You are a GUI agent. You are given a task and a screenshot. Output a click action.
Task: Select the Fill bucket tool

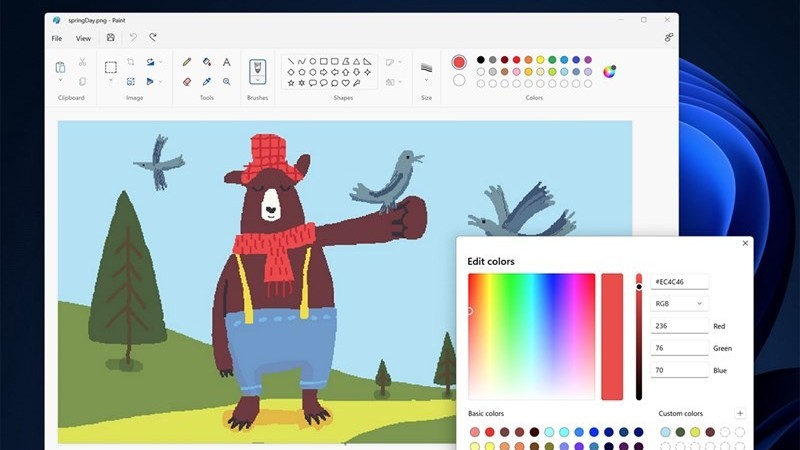207,62
